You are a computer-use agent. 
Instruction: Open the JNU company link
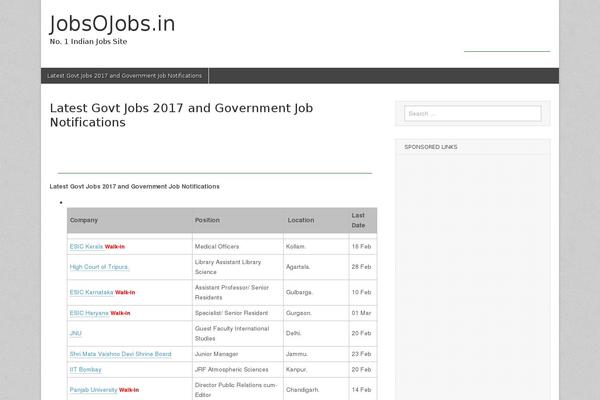(75, 333)
